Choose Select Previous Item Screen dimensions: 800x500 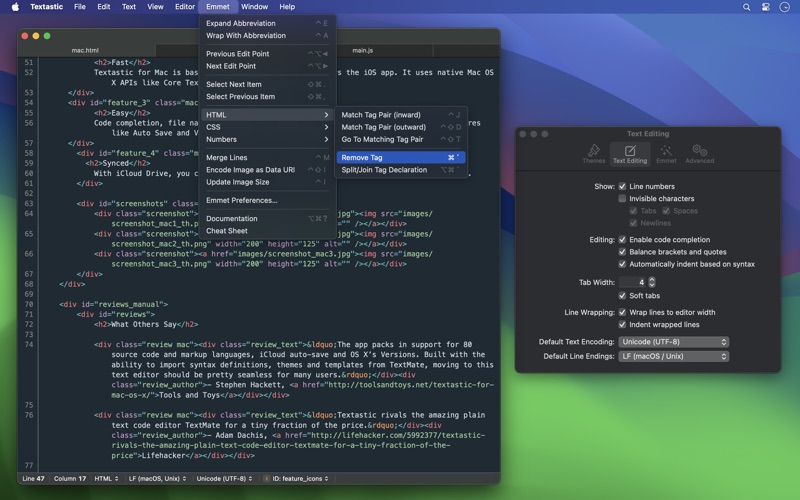[x=267, y=96]
